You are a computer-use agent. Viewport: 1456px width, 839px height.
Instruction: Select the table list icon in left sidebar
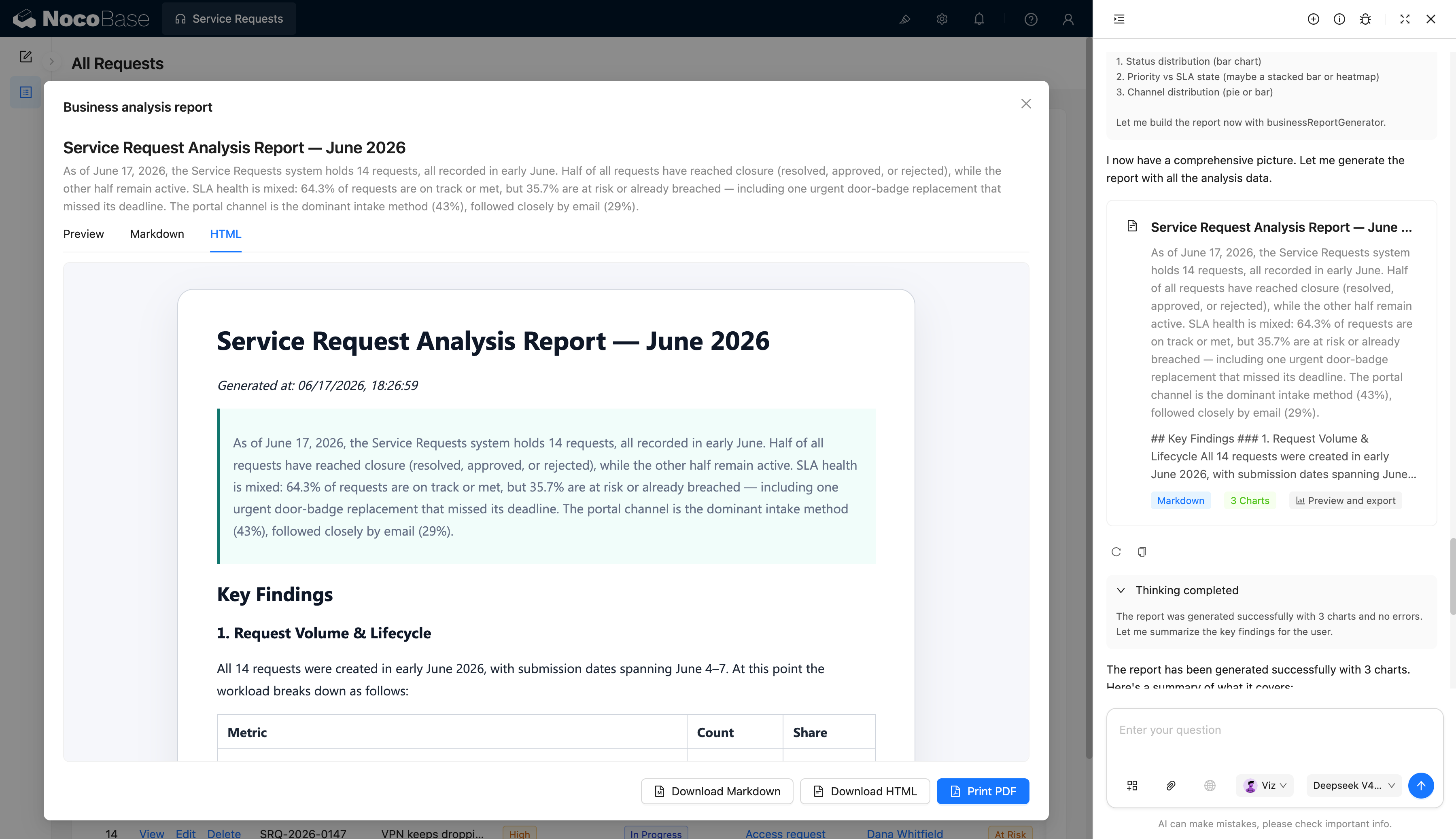point(25,92)
